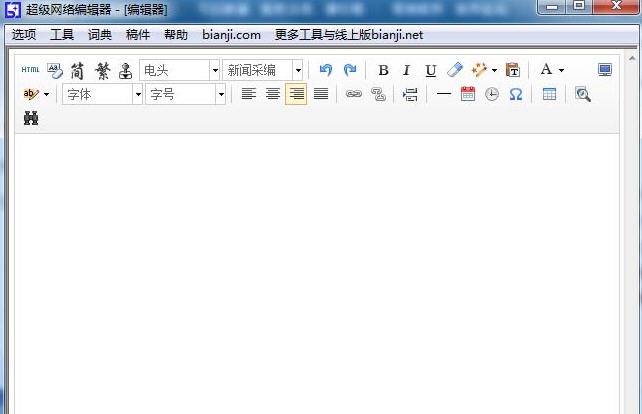The width and height of the screenshot is (642, 414).
Task: Toggle fullscreen monitor icon
Action: (605, 70)
